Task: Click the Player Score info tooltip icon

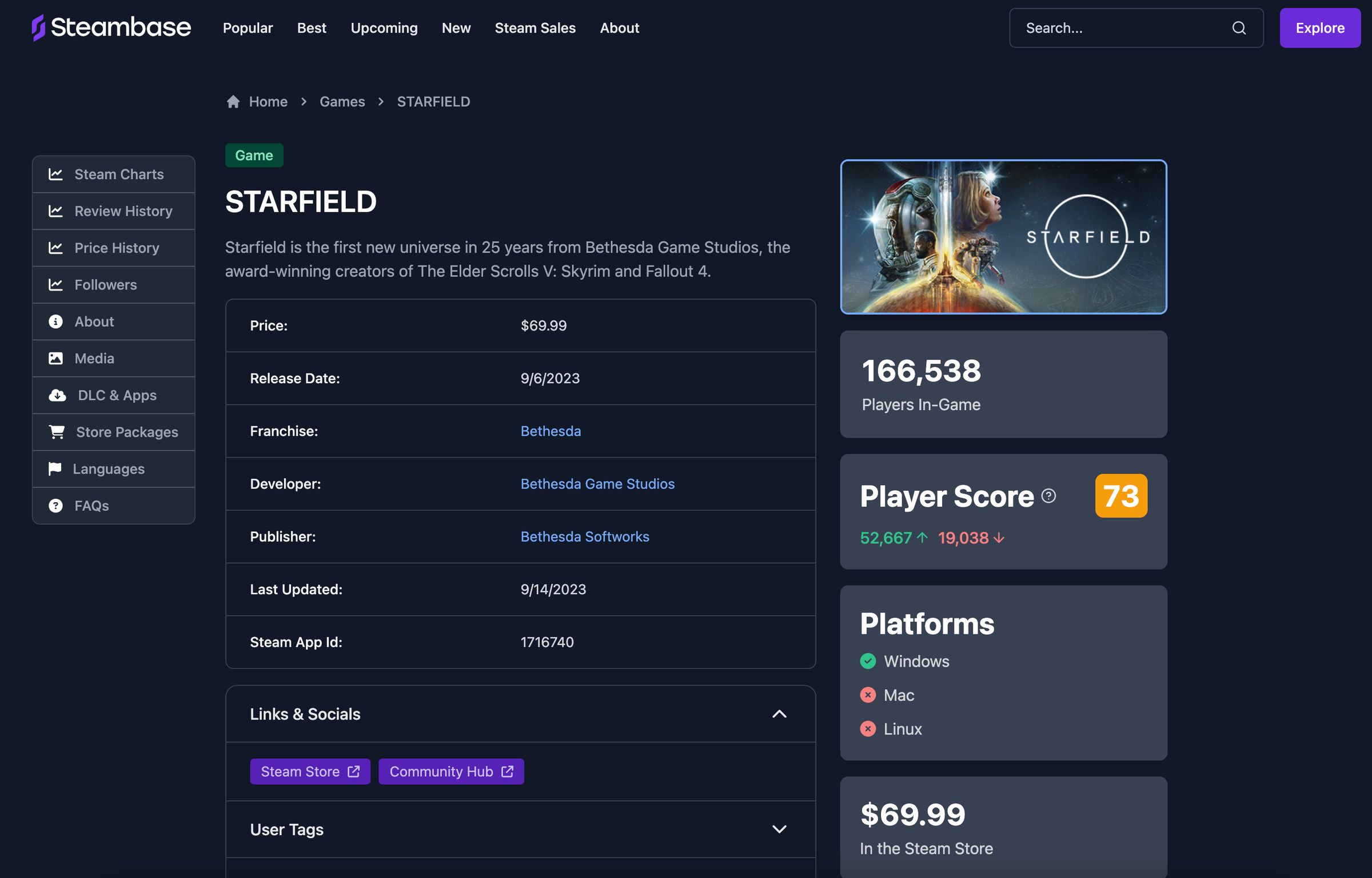Action: coord(1048,494)
